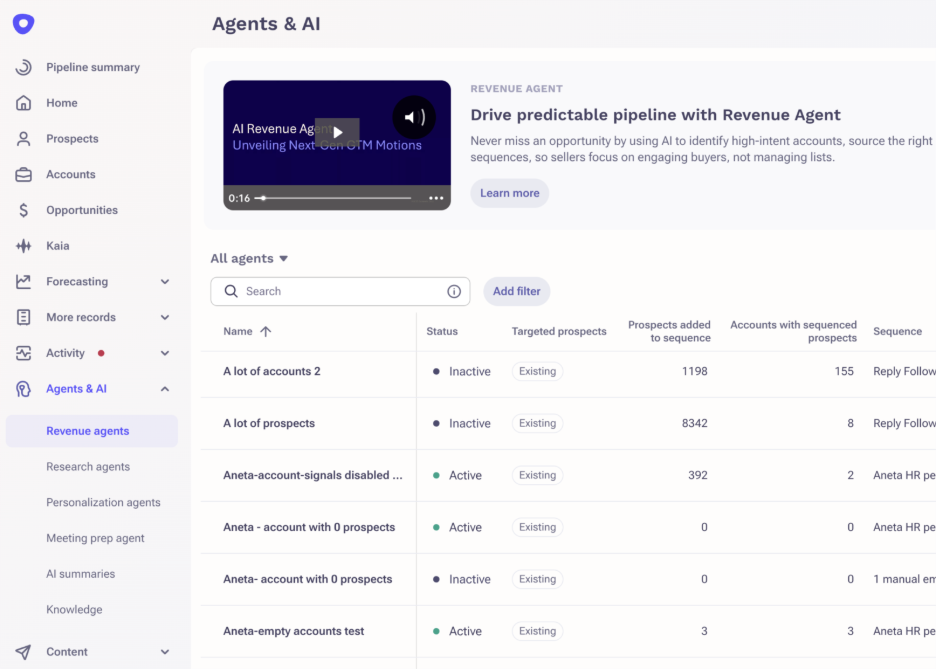Click the Agents & AI page title
This screenshot has width=936, height=669.
[266, 24]
